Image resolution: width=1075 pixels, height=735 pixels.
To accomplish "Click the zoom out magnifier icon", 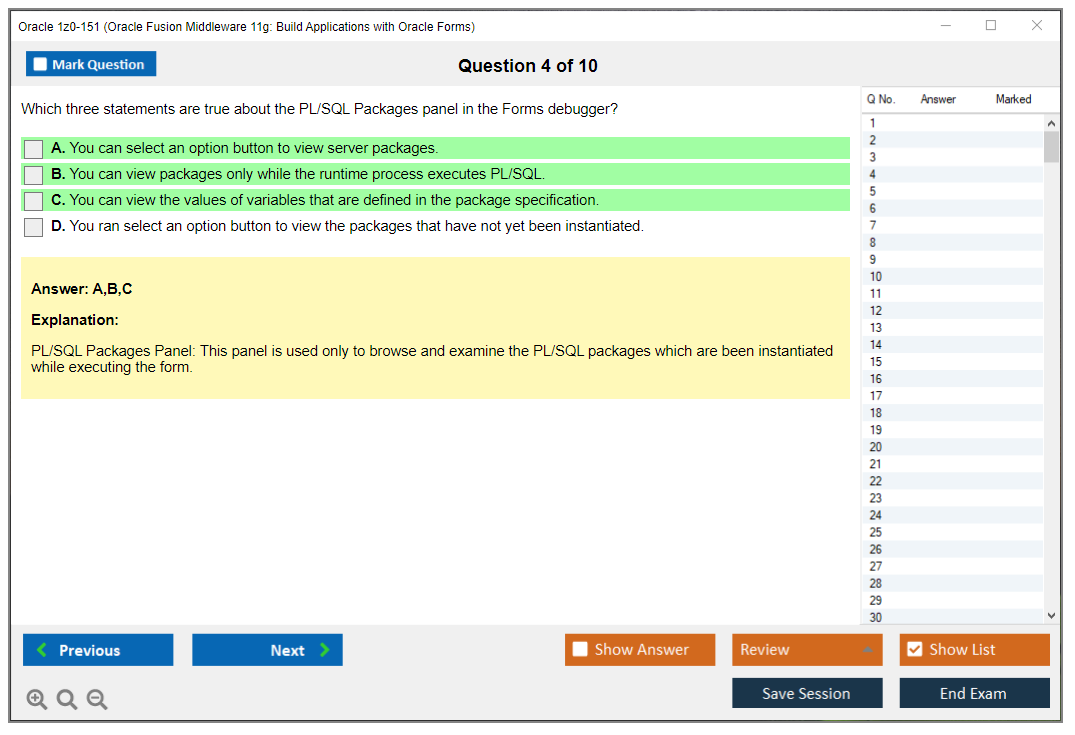I will coord(97,700).
